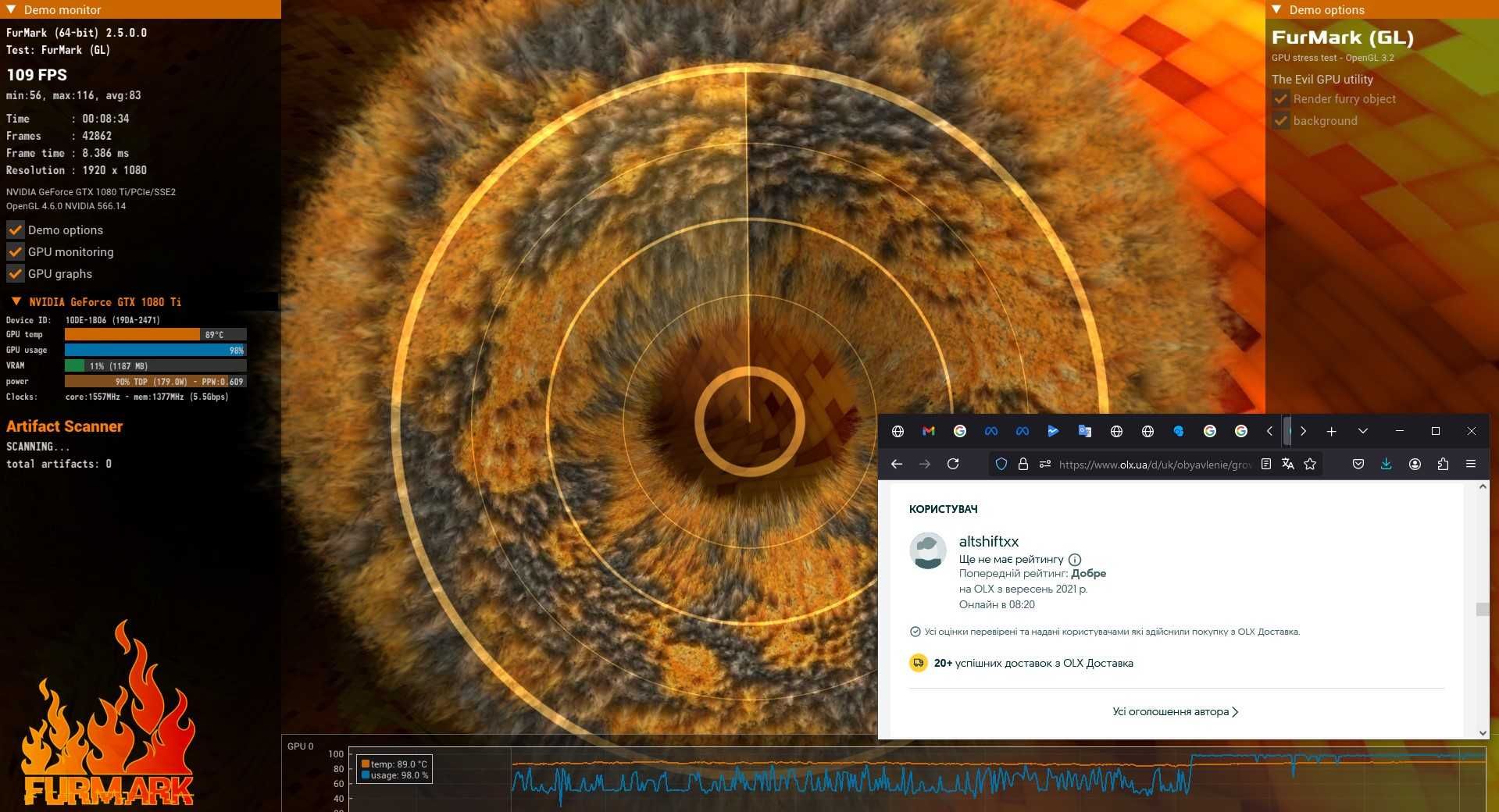Uncheck the Demo options checkbox
The height and width of the screenshot is (812, 1499).
pyautogui.click(x=15, y=230)
